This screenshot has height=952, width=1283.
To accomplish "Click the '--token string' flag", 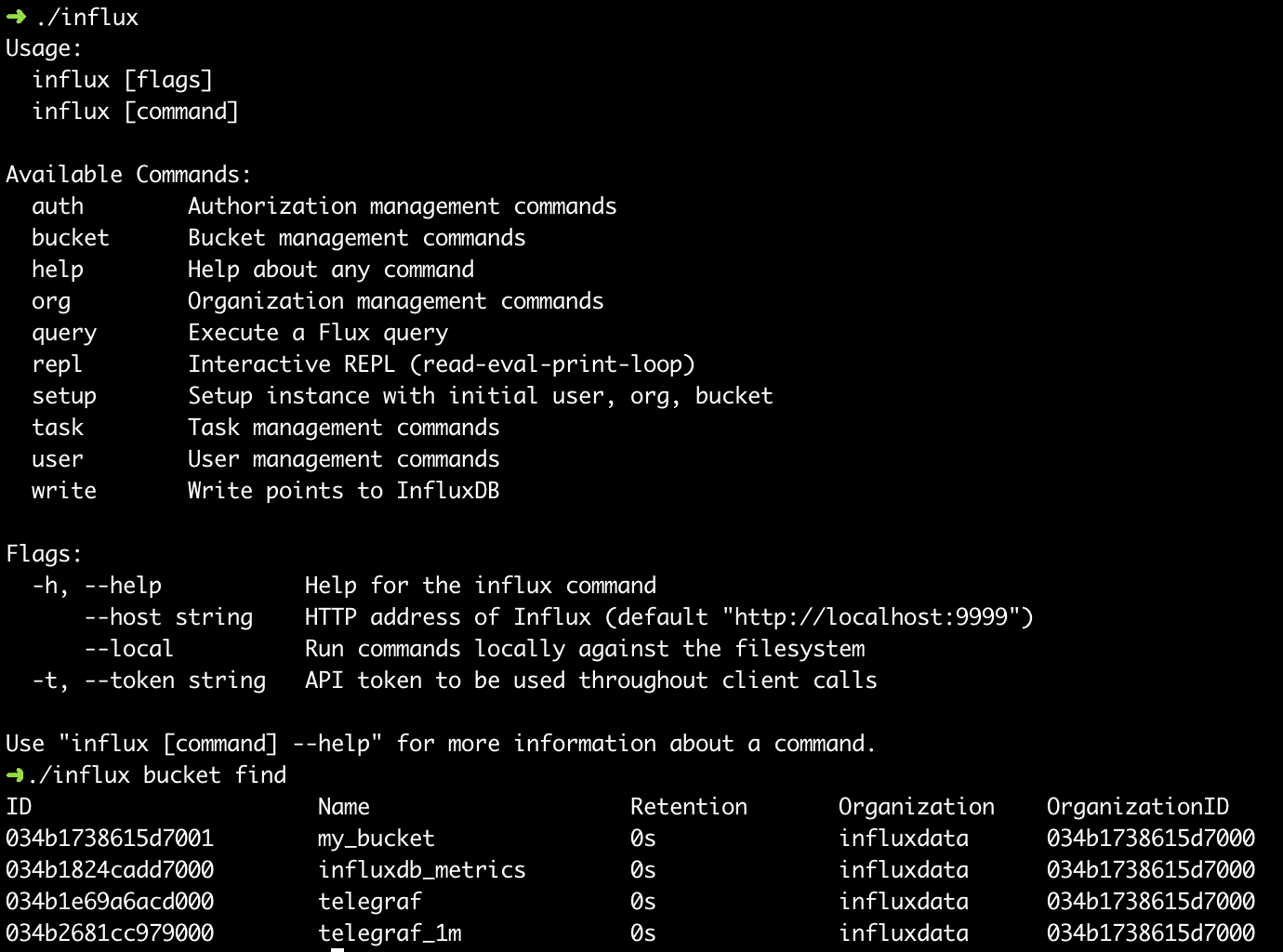I will (x=175, y=681).
